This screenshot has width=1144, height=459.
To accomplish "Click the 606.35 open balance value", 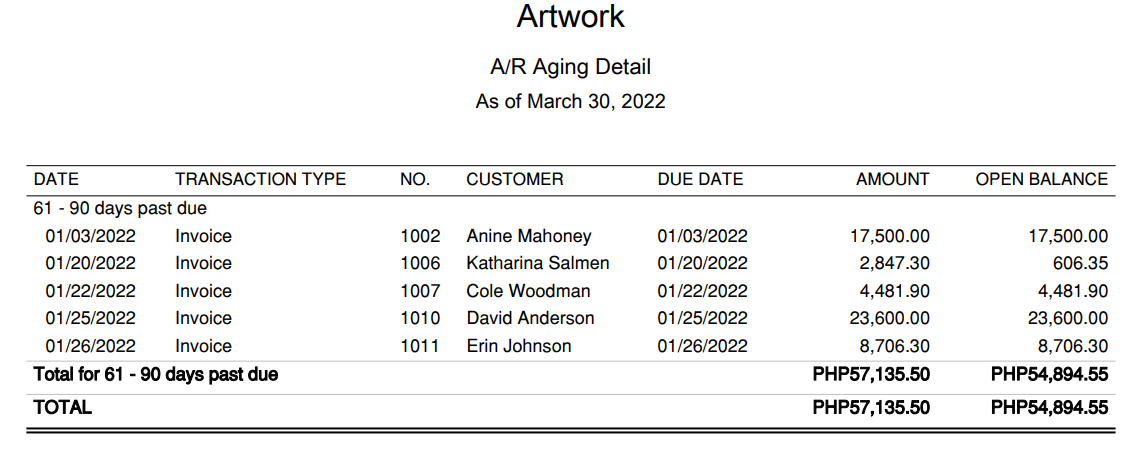I will [x=1081, y=263].
